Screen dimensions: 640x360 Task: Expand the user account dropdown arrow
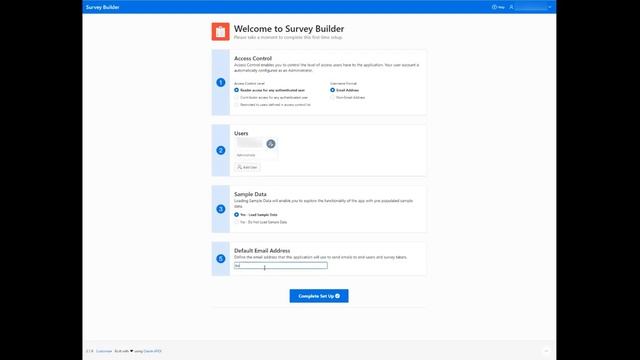click(549, 7)
